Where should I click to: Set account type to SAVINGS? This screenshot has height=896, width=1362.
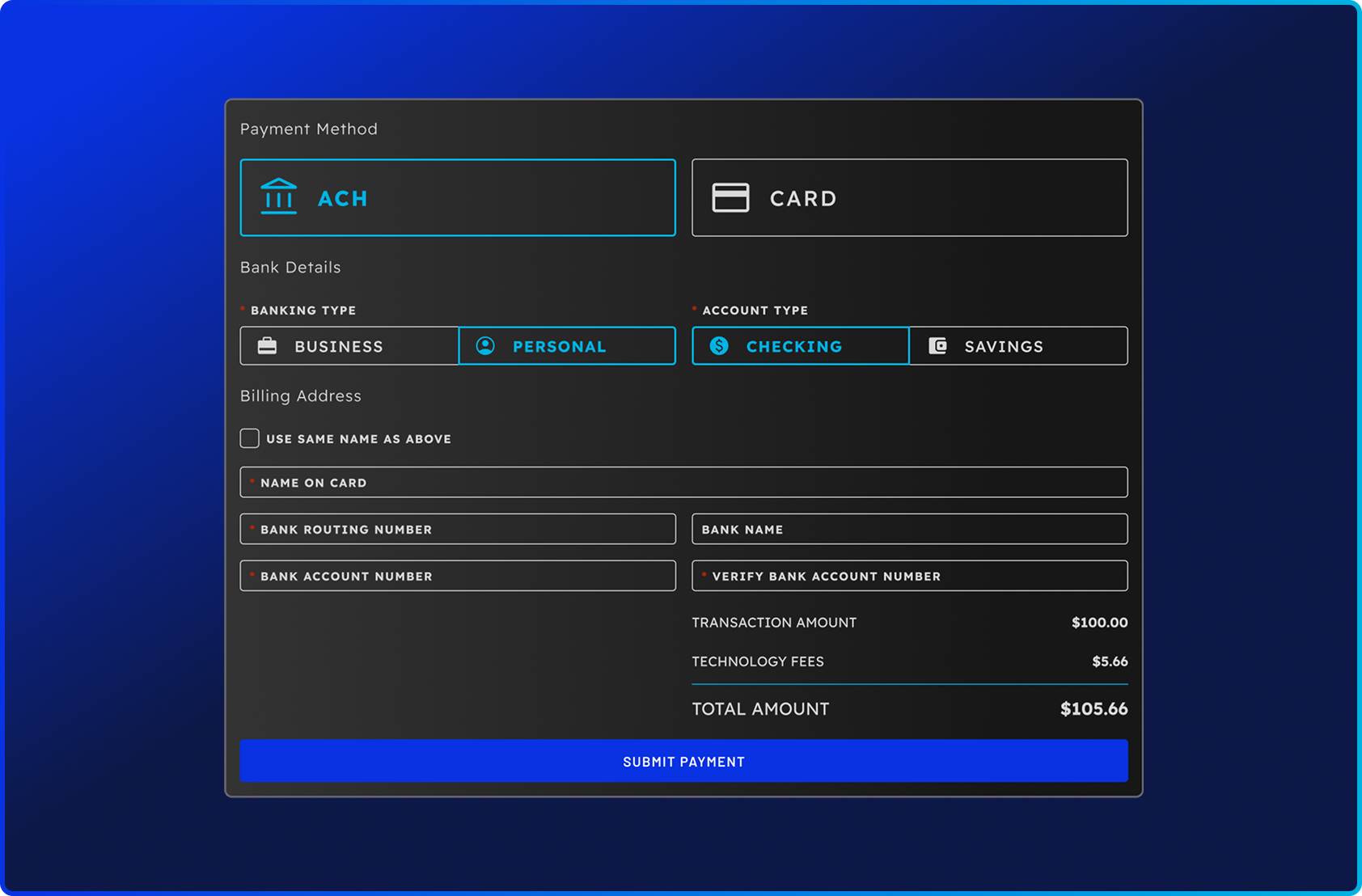(x=1018, y=346)
